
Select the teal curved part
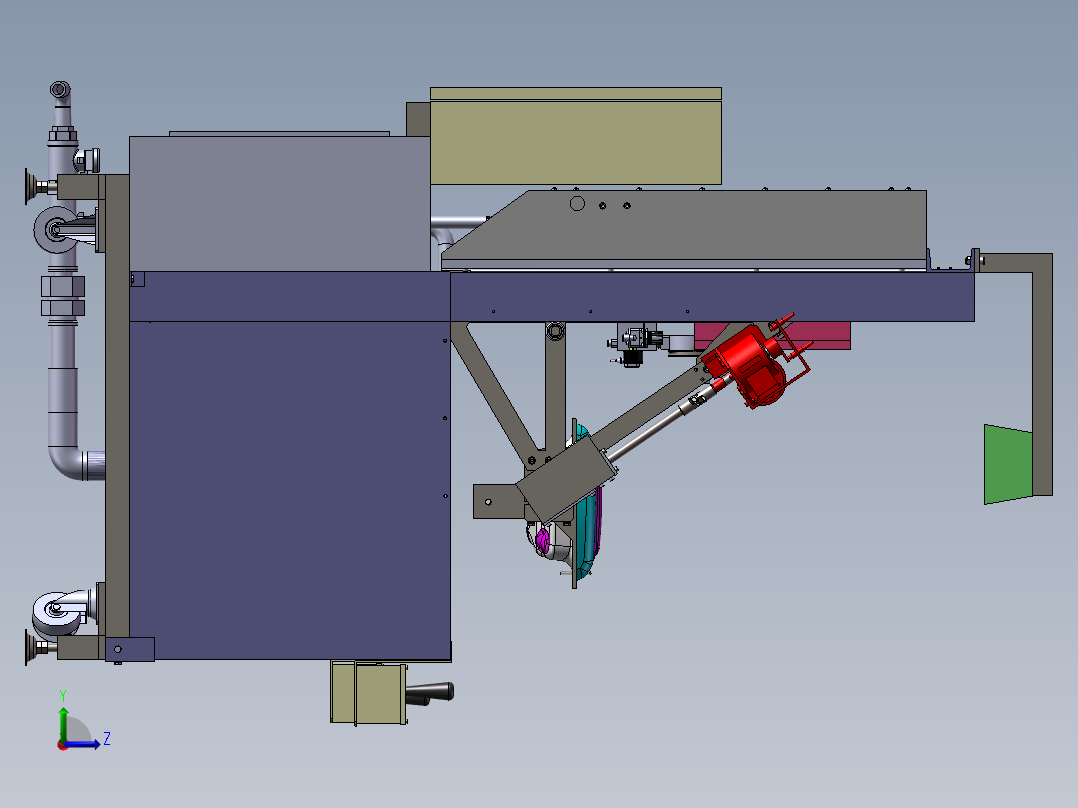585,531
